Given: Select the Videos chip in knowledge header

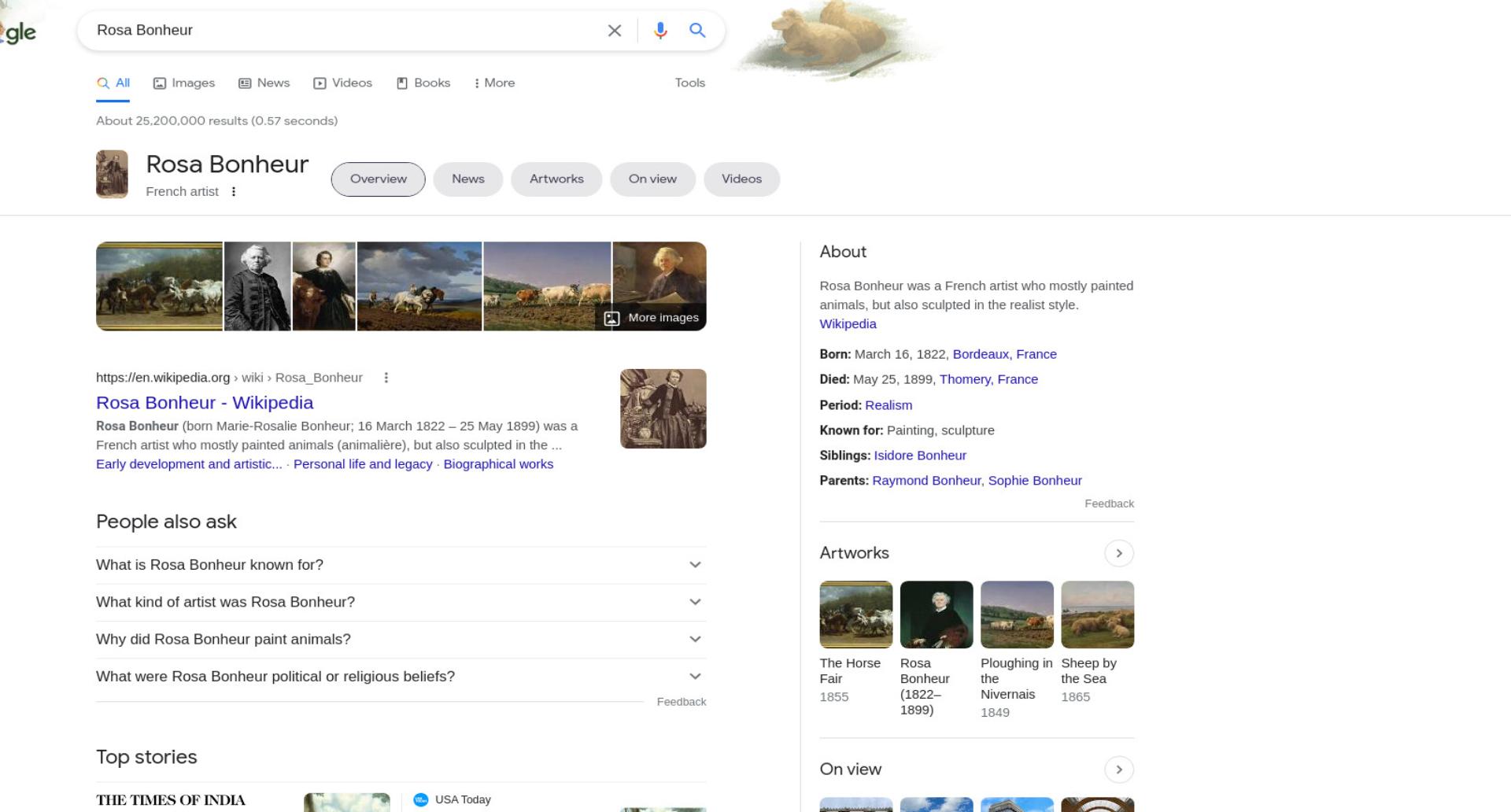Looking at the screenshot, I should pyautogui.click(x=742, y=179).
